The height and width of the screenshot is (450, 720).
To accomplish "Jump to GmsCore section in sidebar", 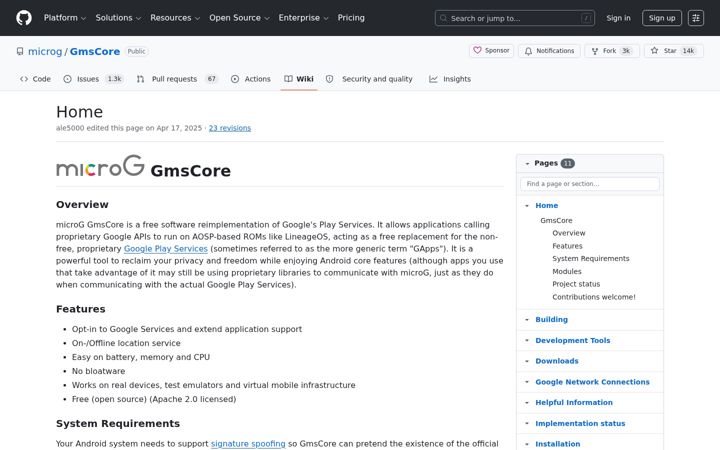I will tap(556, 220).
